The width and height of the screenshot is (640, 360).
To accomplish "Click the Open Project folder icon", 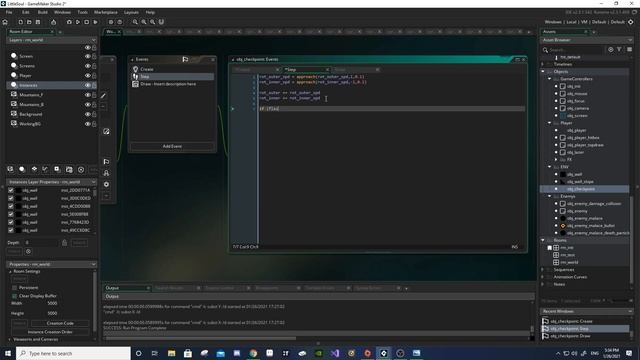I will click(x=29, y=22).
